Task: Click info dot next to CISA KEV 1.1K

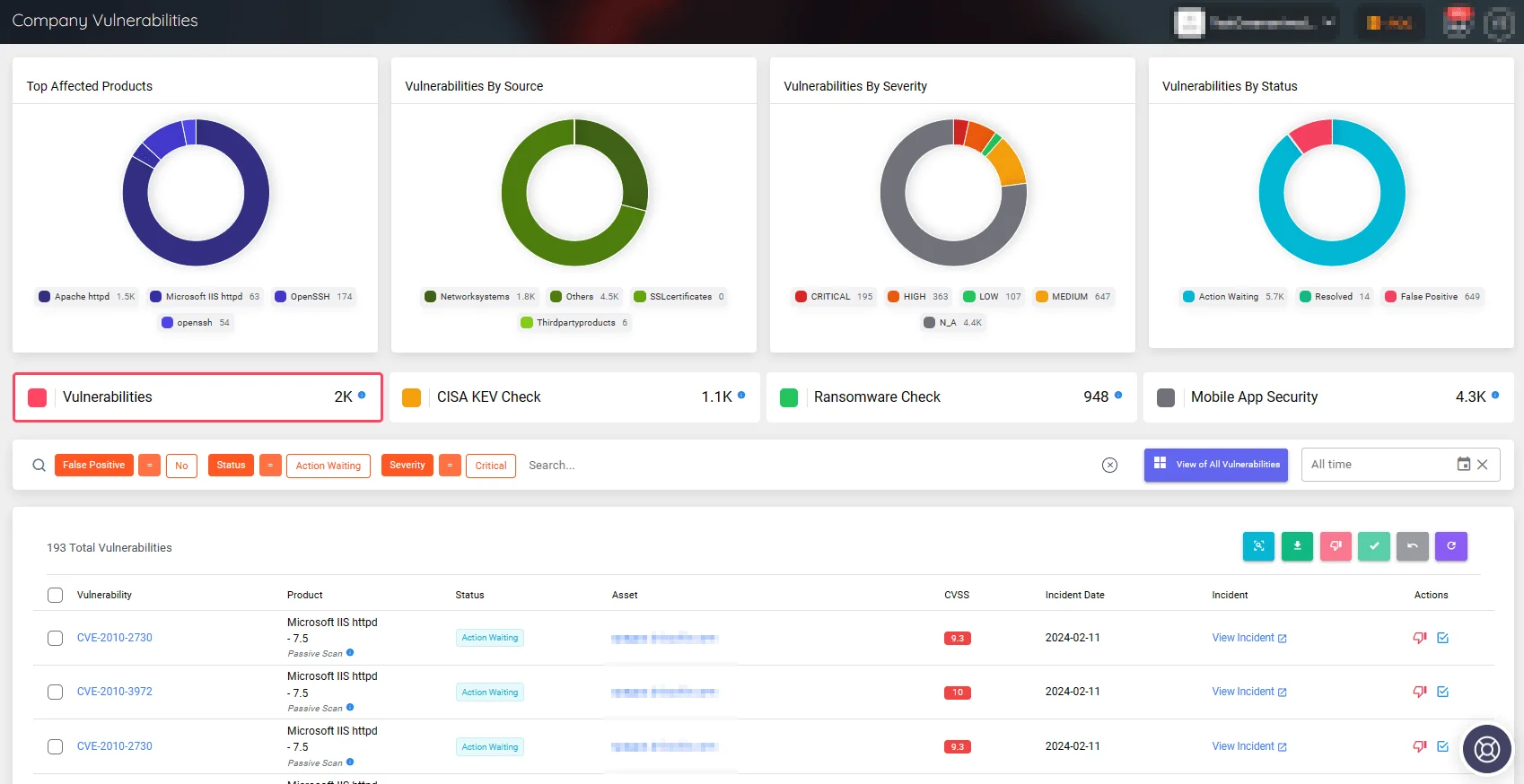Action: (741, 395)
